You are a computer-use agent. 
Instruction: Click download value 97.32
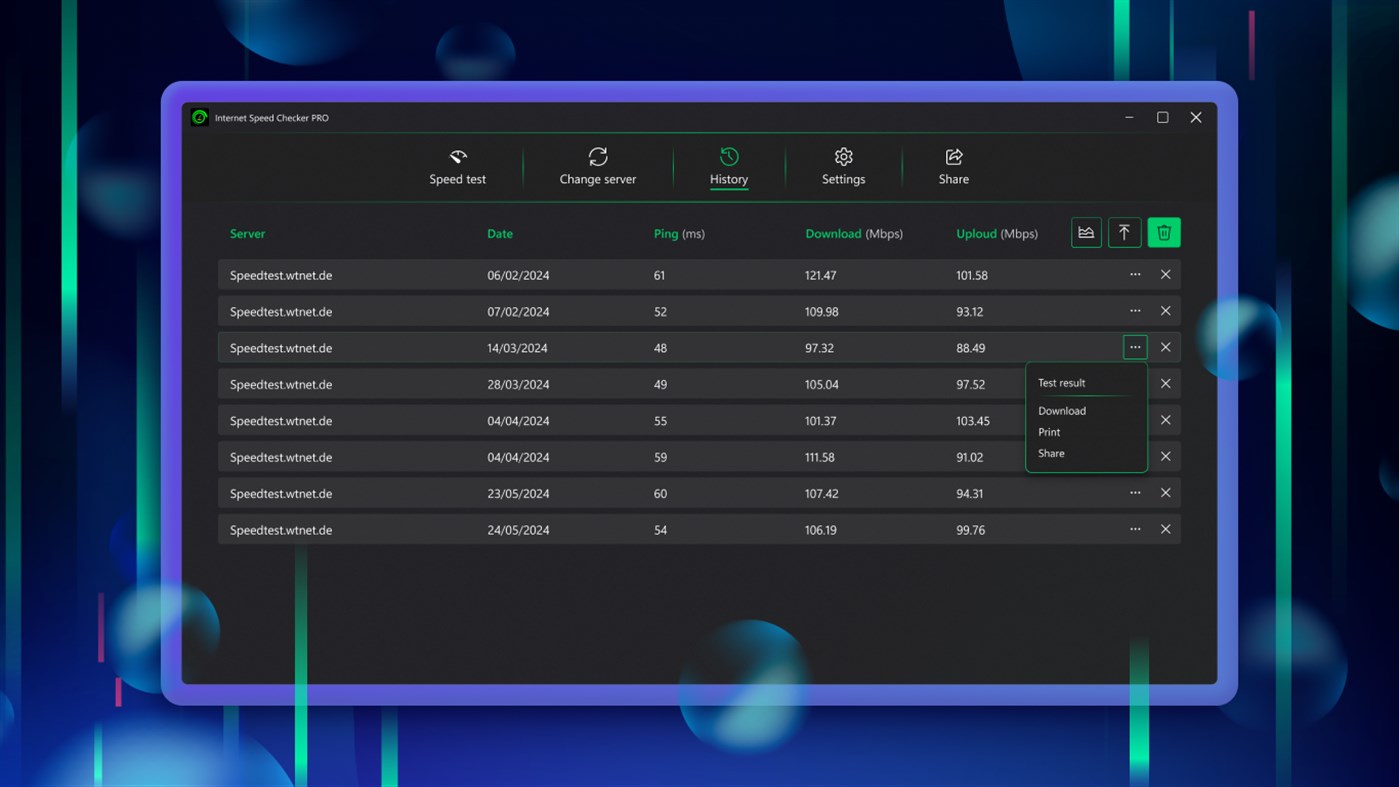[x=819, y=348]
